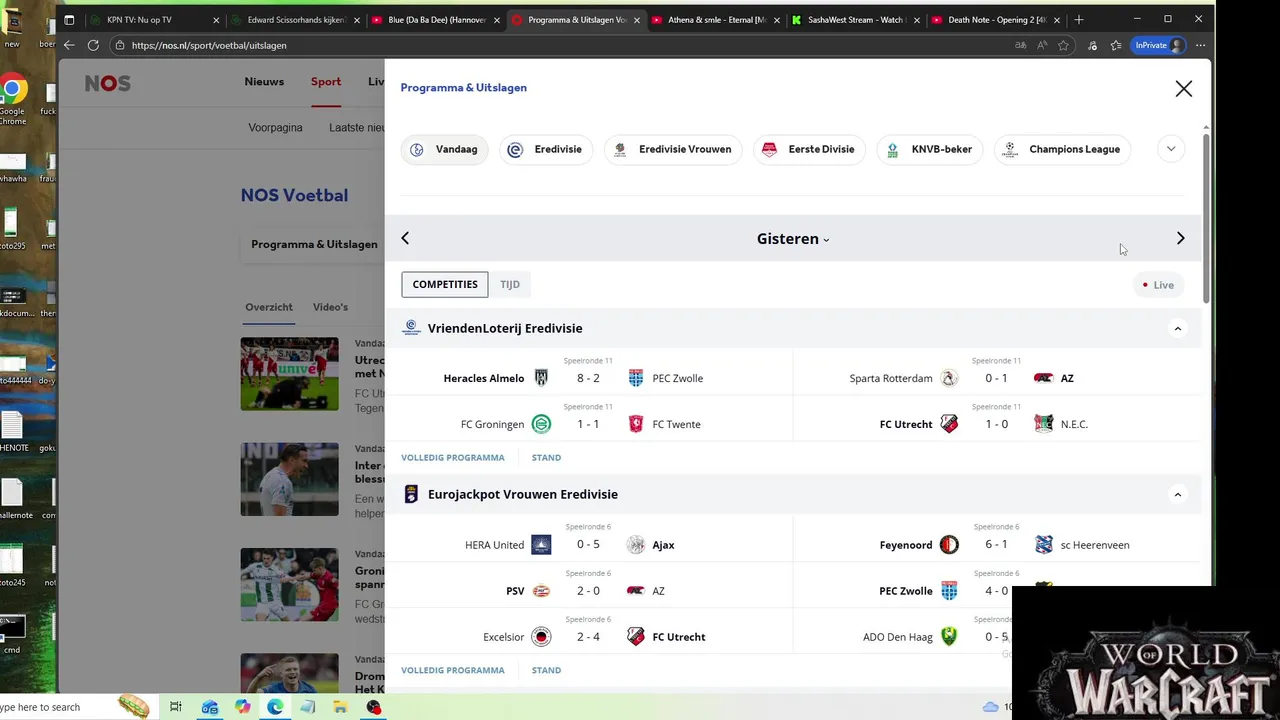Switch view to TIJD

pos(510,284)
